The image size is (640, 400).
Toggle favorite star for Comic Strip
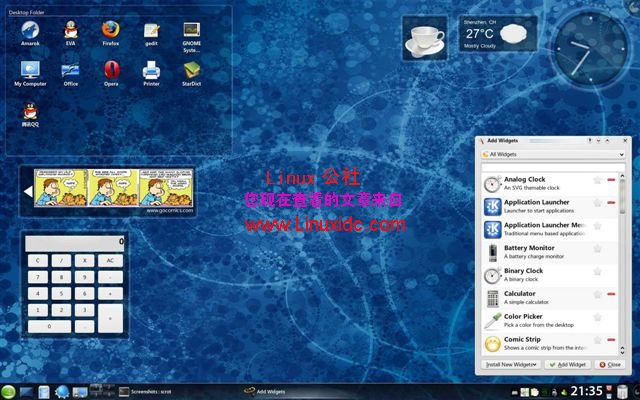598,340
